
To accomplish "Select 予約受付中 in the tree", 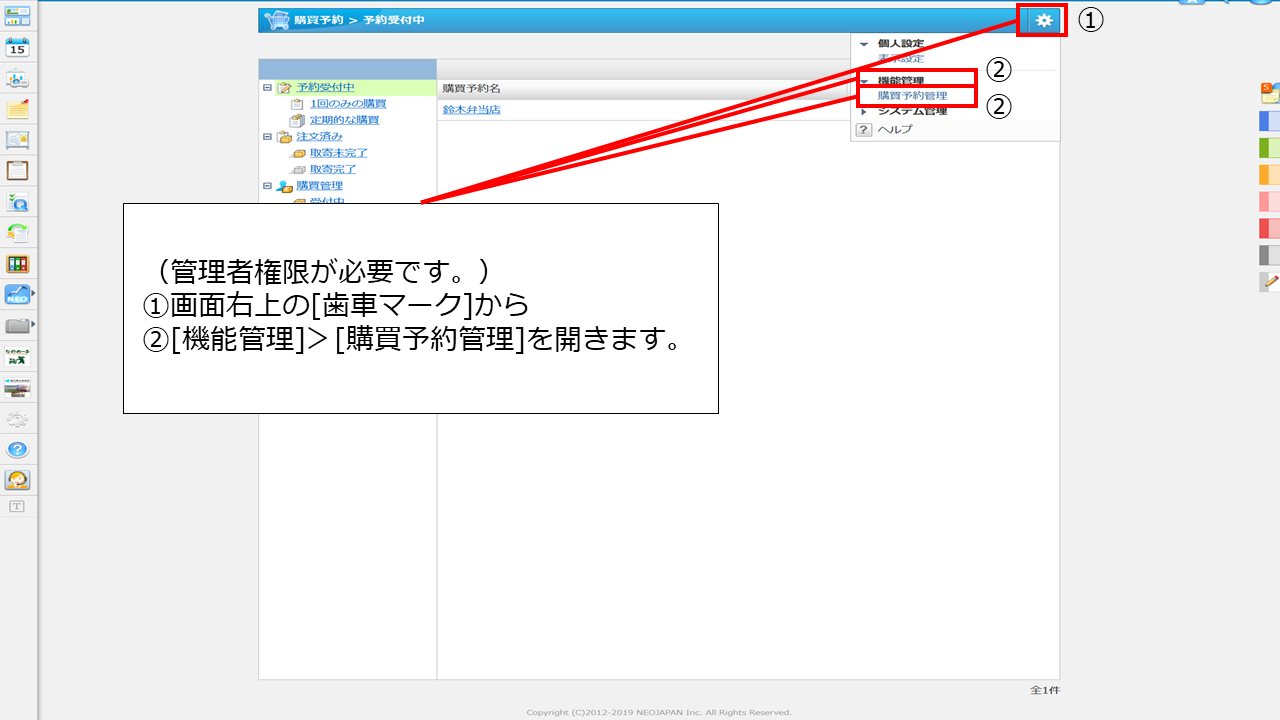I will click(325, 88).
